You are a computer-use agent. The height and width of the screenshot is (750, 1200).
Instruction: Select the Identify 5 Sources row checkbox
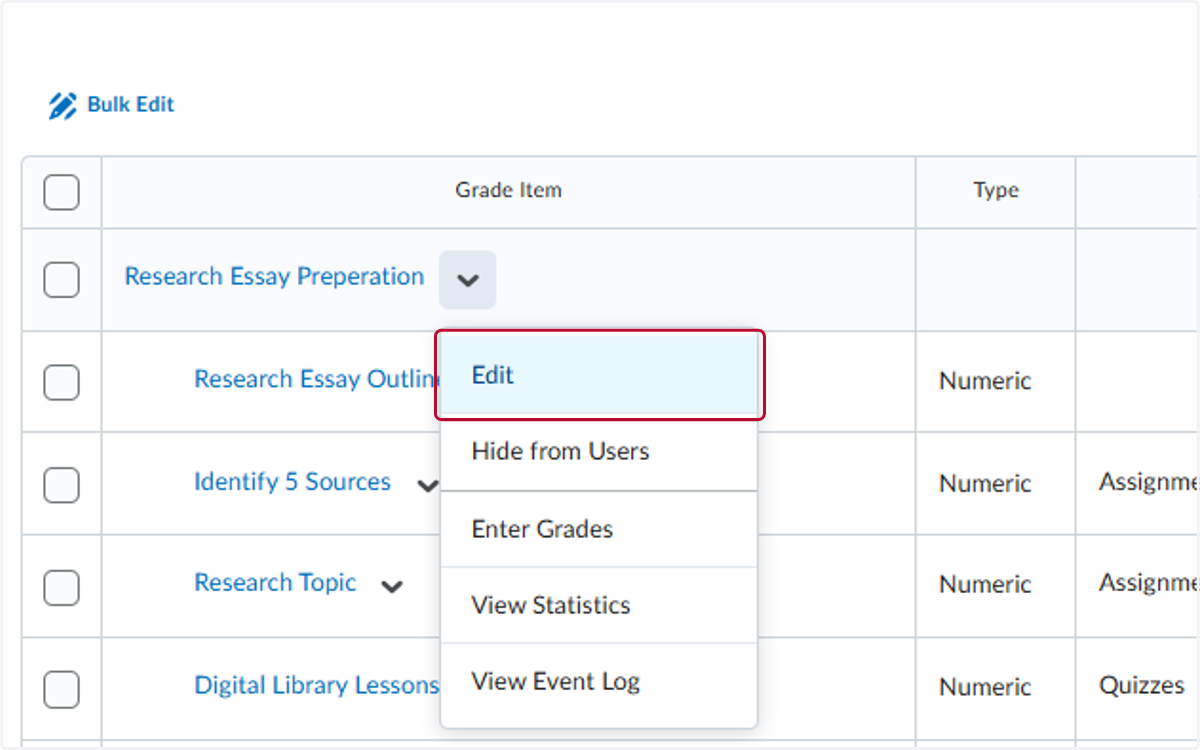[61, 485]
